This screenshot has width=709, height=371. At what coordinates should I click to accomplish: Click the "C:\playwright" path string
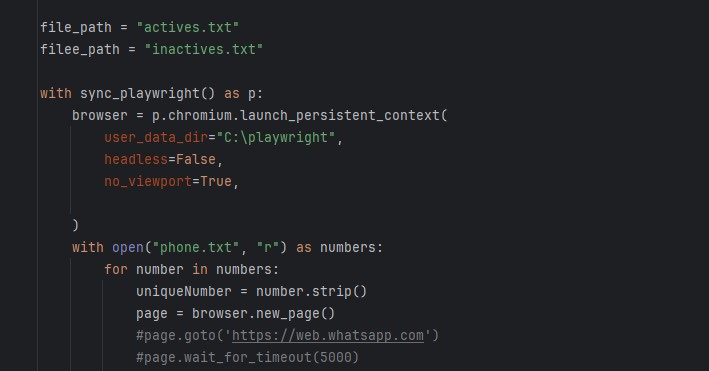(276, 137)
